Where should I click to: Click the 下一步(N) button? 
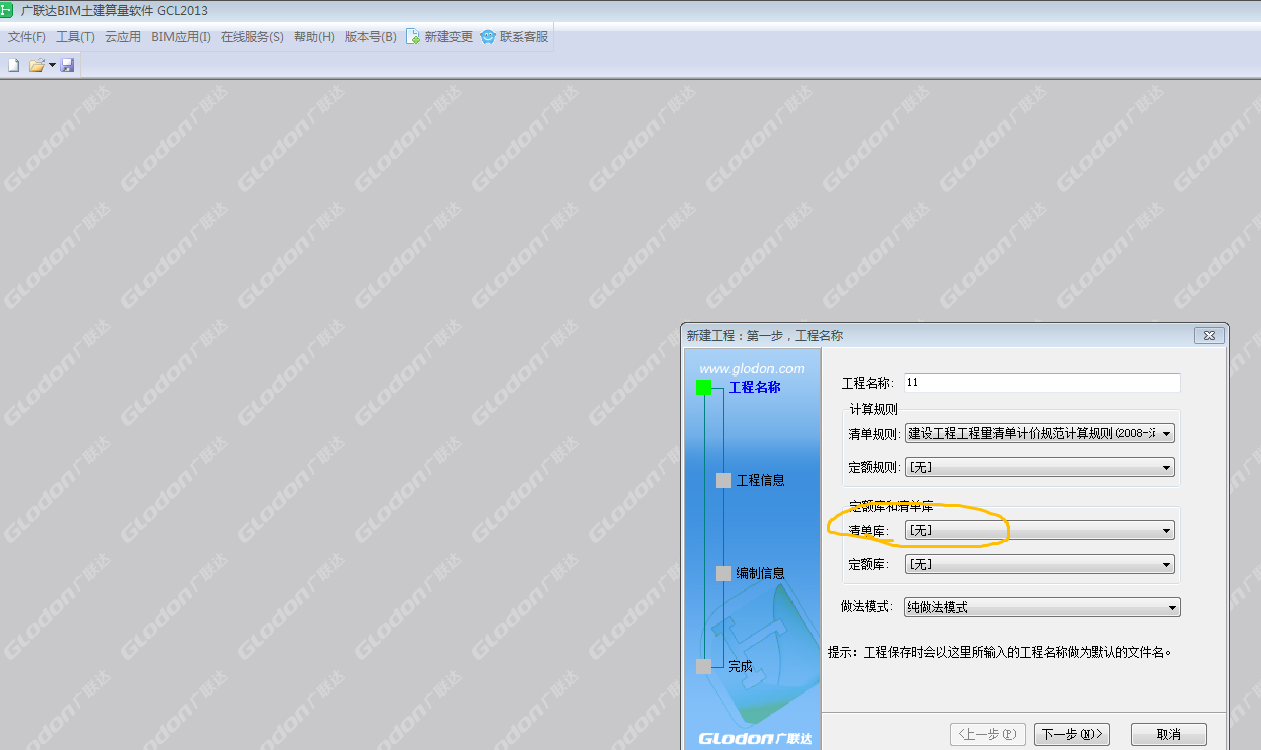click(x=1072, y=734)
